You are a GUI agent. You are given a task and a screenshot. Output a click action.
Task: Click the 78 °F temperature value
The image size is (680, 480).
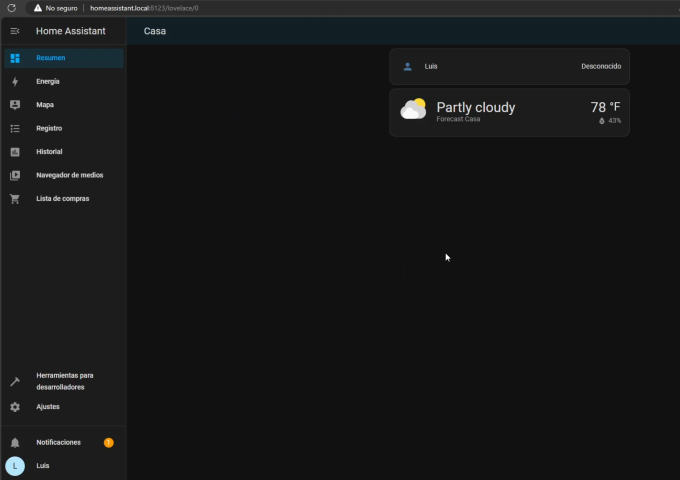605,107
